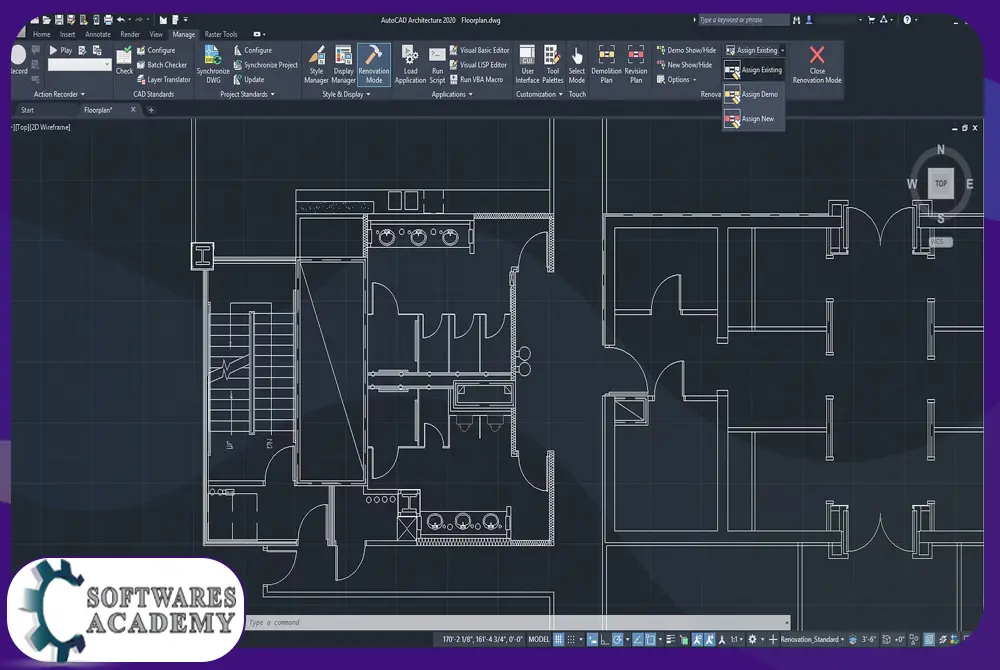Toggle polar tracking in status bar

coord(617,639)
